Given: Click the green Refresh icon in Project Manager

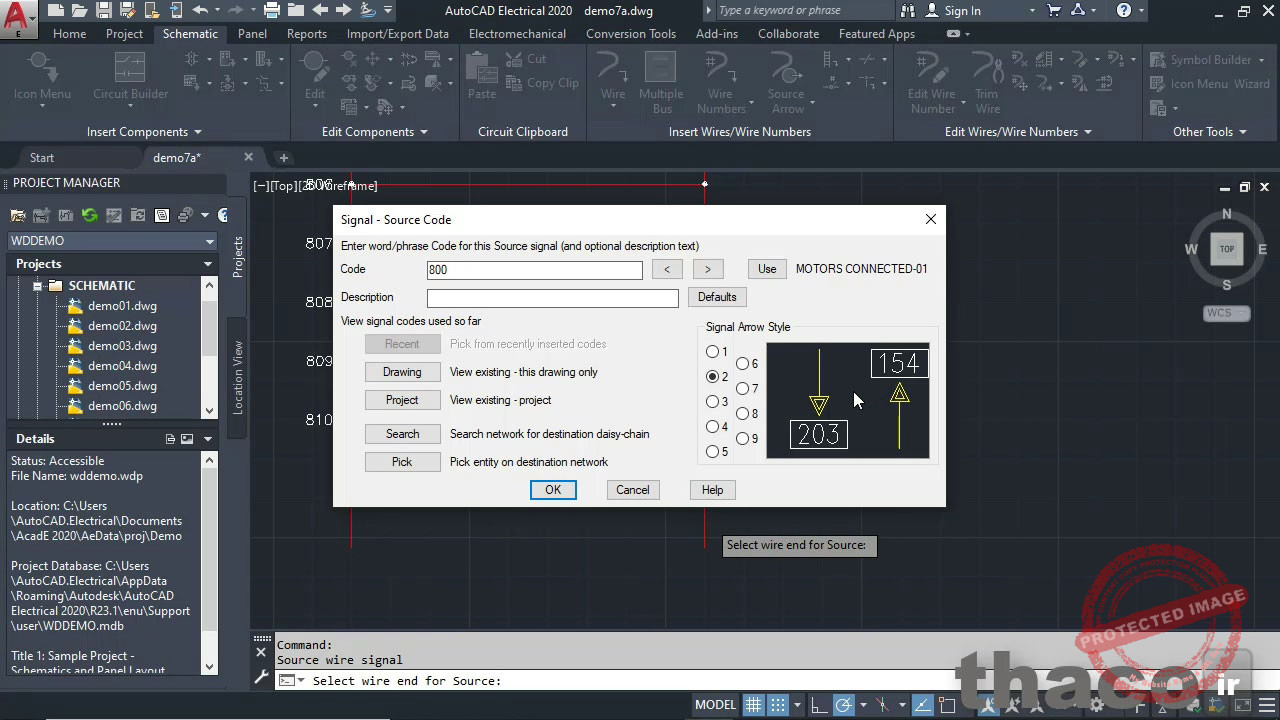Looking at the screenshot, I should [x=90, y=215].
